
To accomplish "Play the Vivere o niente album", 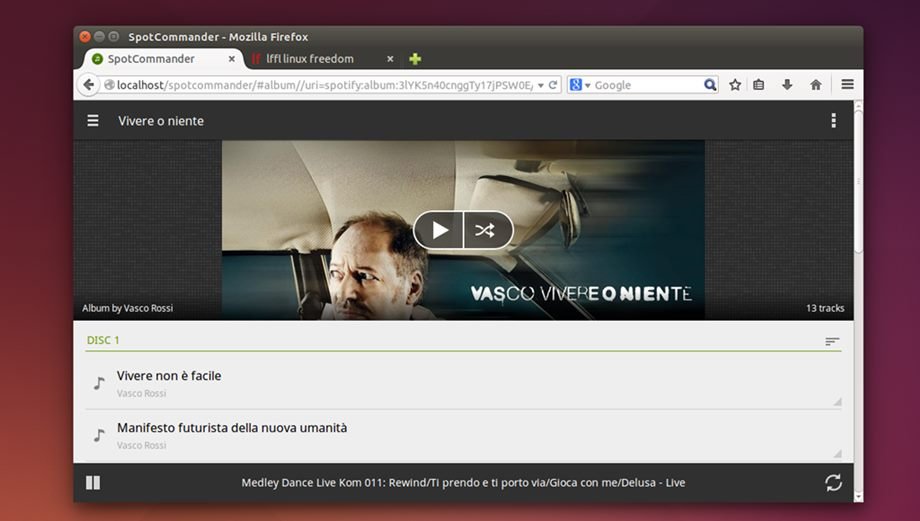I will (x=439, y=230).
